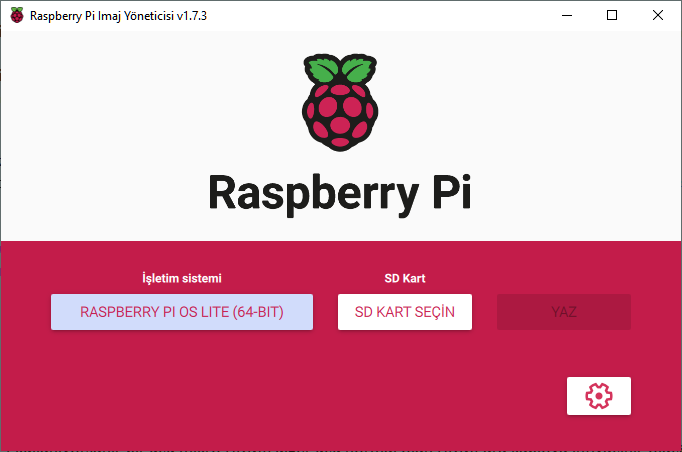Click the SD Kart label
This screenshot has width=682, height=452.
405,278
